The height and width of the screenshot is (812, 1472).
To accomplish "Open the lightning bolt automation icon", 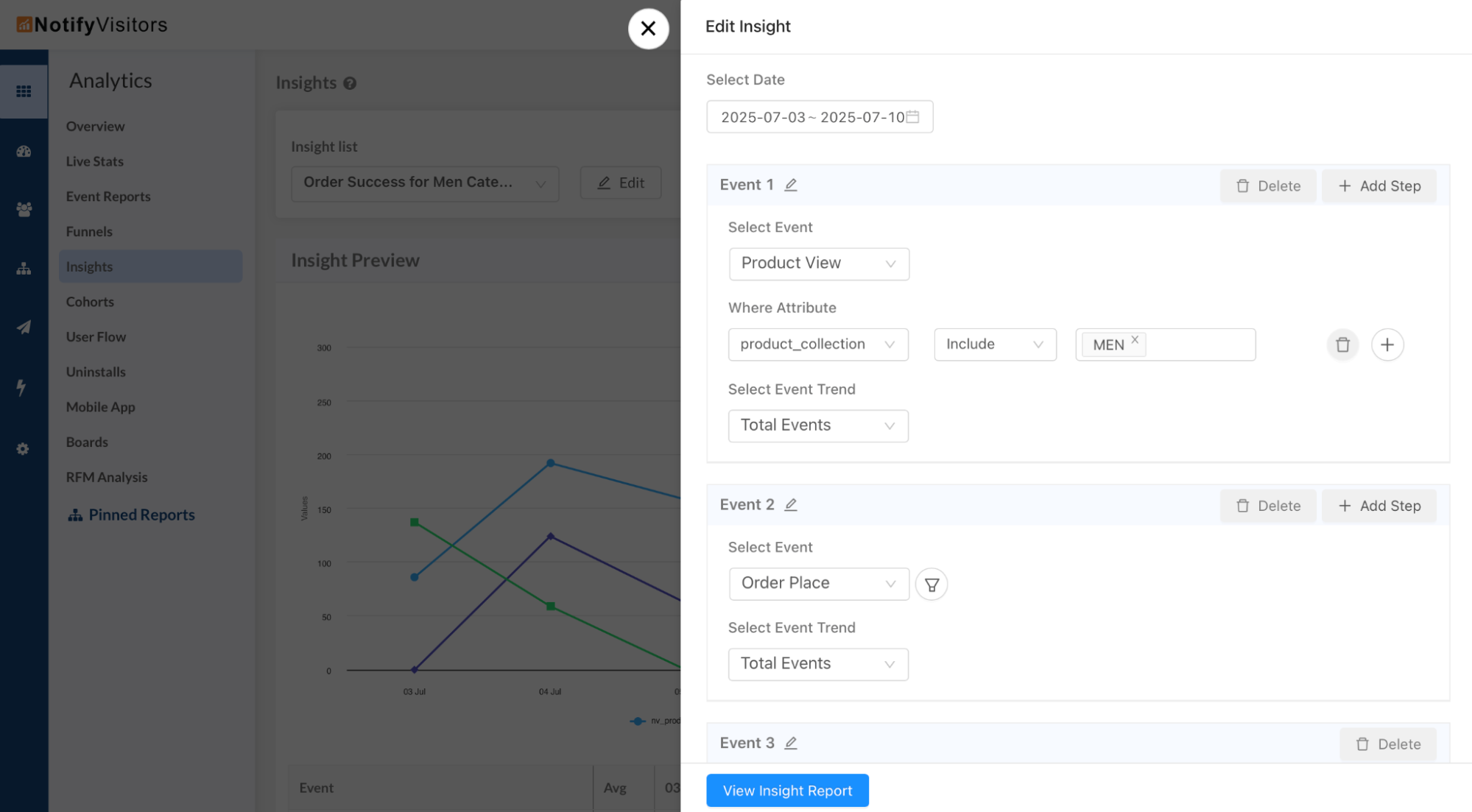I will tap(22, 387).
